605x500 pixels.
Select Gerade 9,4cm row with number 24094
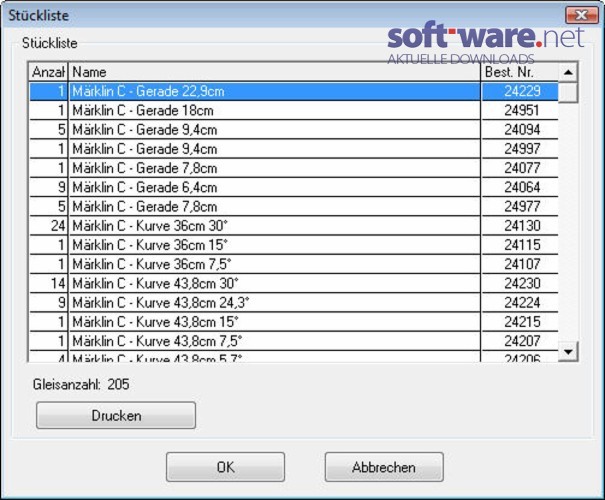coord(294,130)
